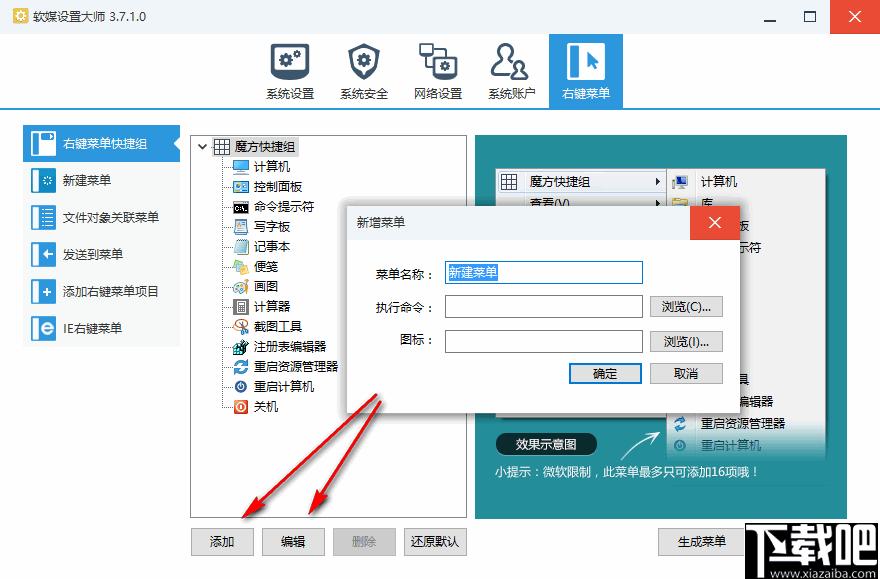880x579 pixels.
Task: Select 关机 text in the tree
Action: tap(266, 407)
